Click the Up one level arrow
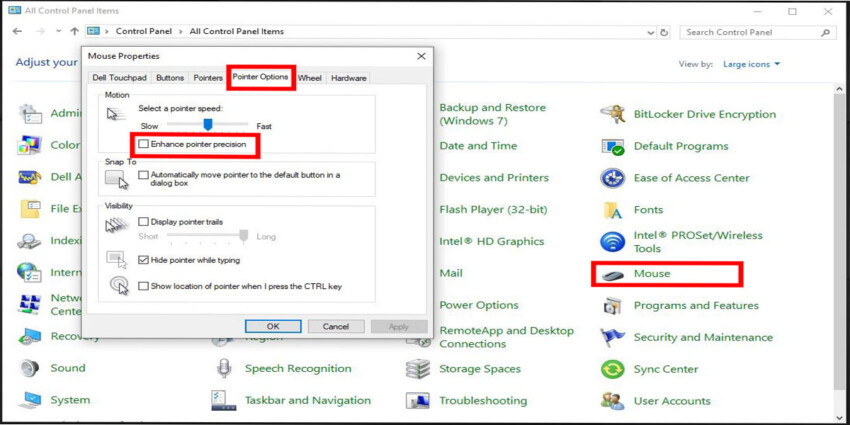Viewport: 850px width, 425px height. [x=75, y=31]
